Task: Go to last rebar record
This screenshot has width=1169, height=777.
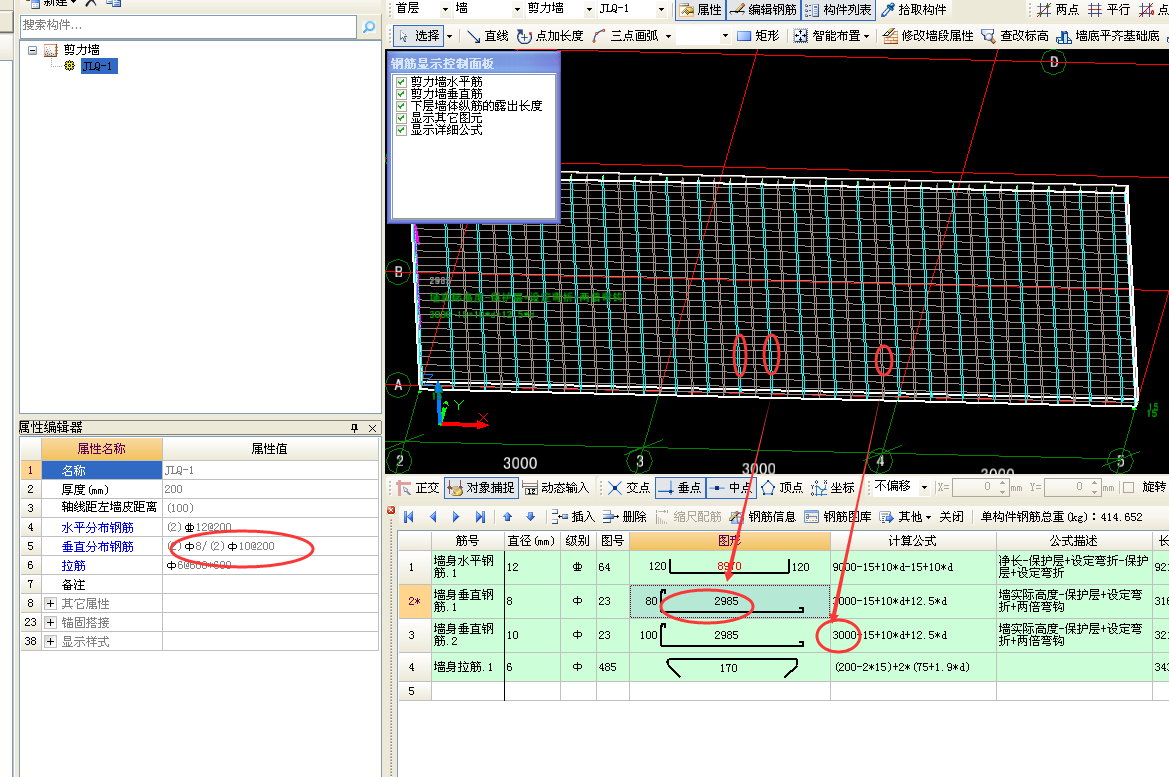Action: click(480, 517)
